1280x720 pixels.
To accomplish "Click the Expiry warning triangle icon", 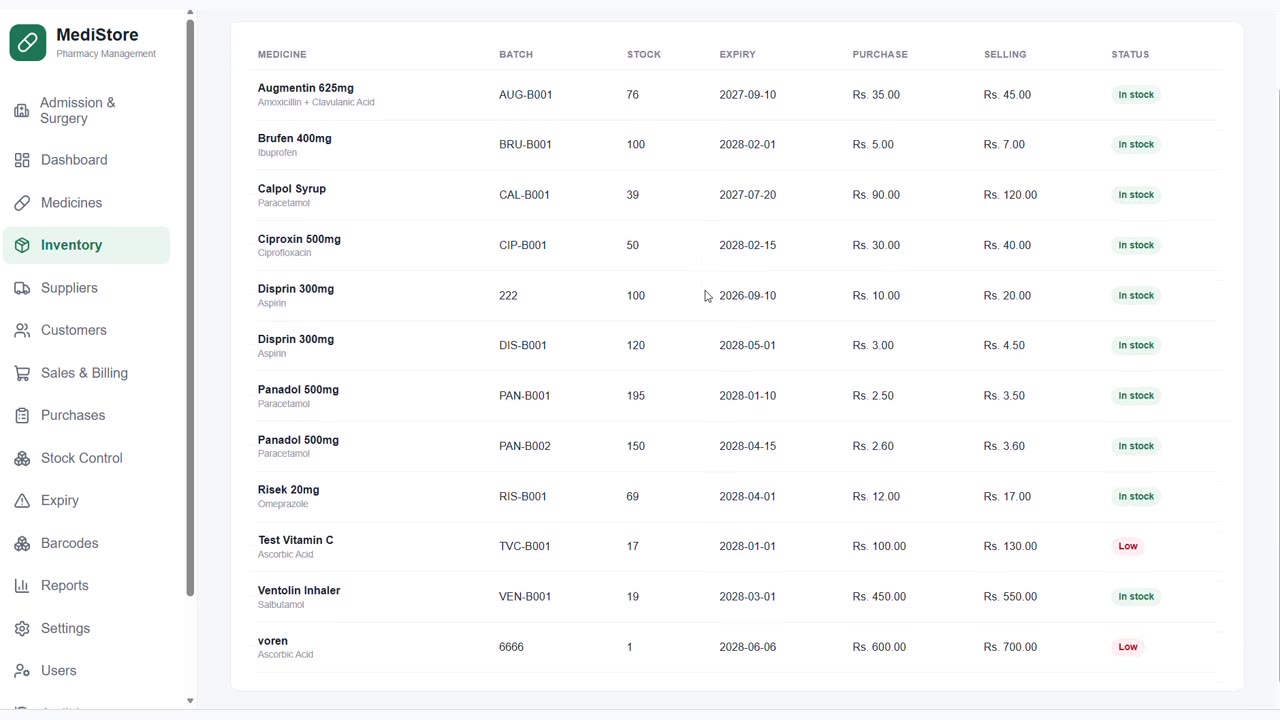I will [22, 500].
